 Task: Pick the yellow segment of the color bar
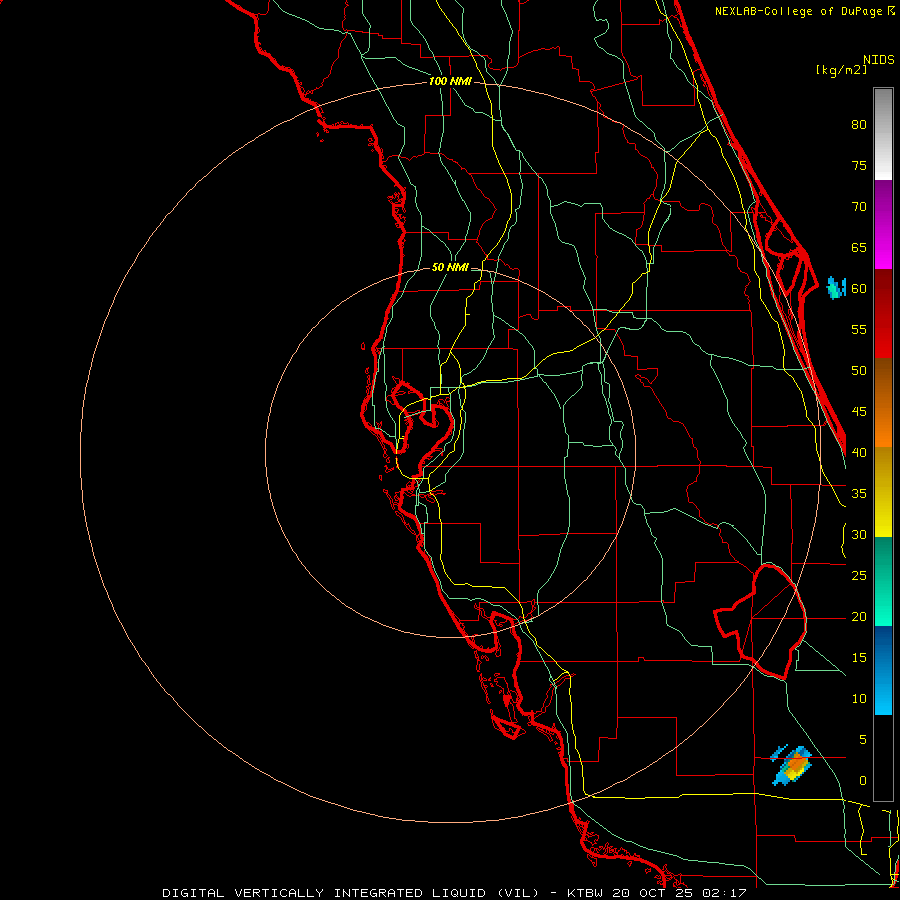pyautogui.click(x=883, y=492)
